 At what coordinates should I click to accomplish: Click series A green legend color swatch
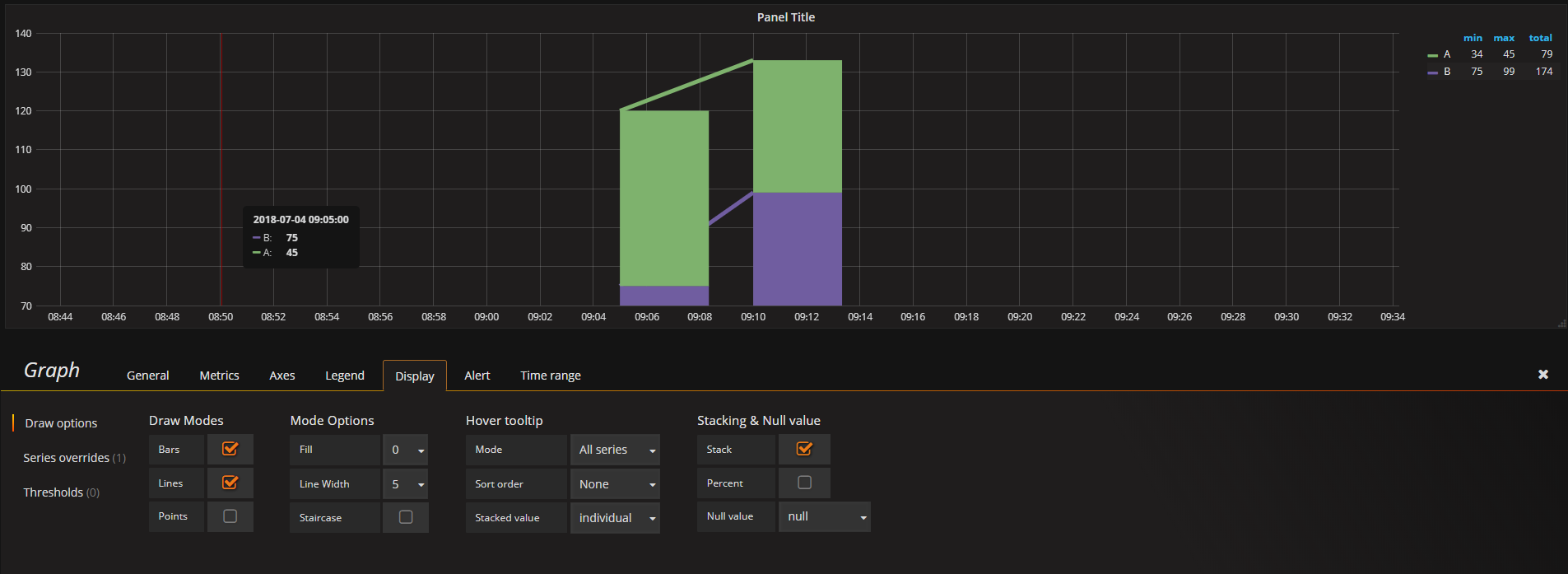(1432, 55)
